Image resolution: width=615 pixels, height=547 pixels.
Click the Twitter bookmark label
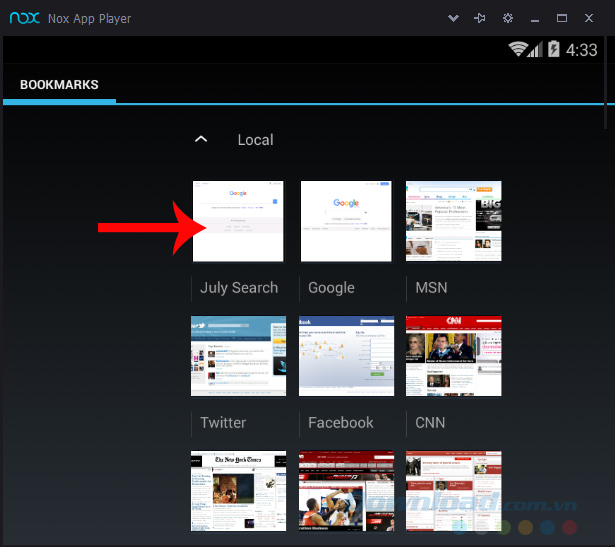[223, 422]
